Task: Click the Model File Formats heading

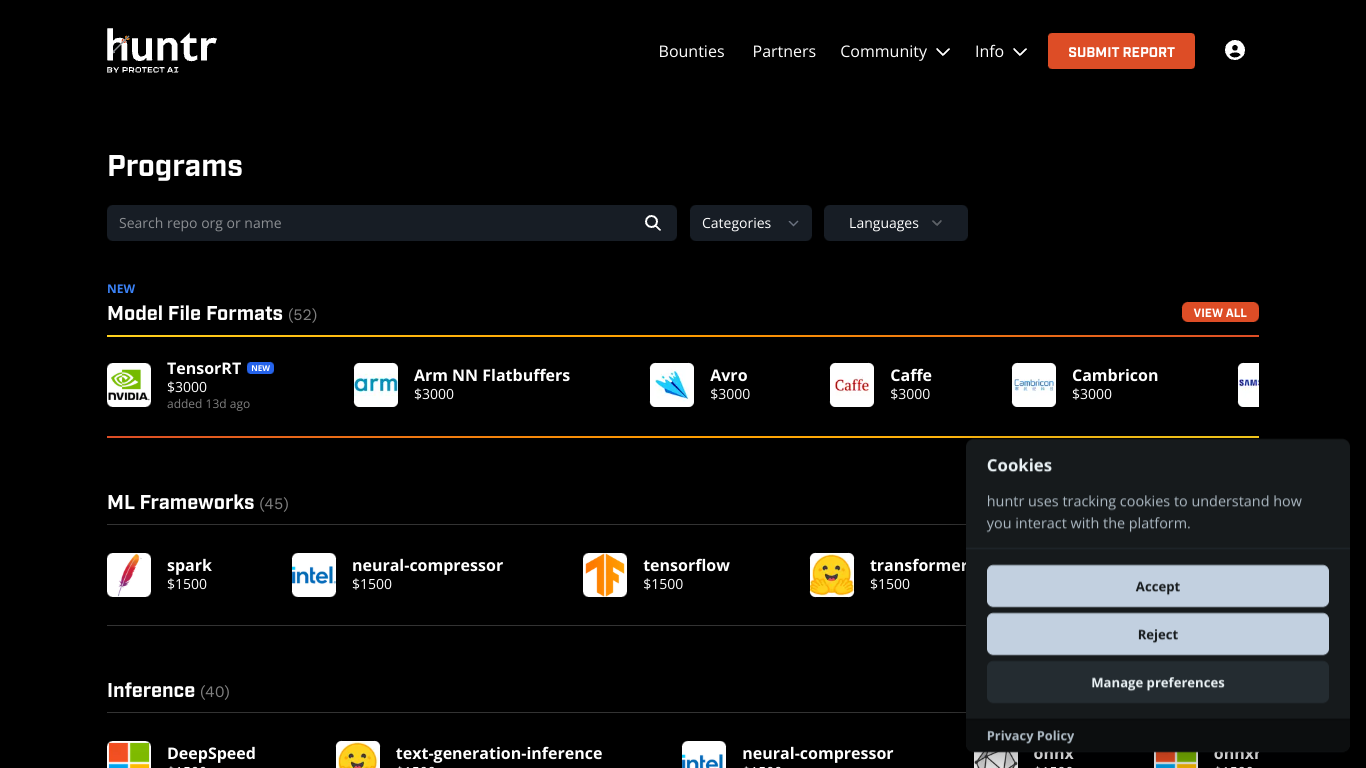Action: pos(195,313)
